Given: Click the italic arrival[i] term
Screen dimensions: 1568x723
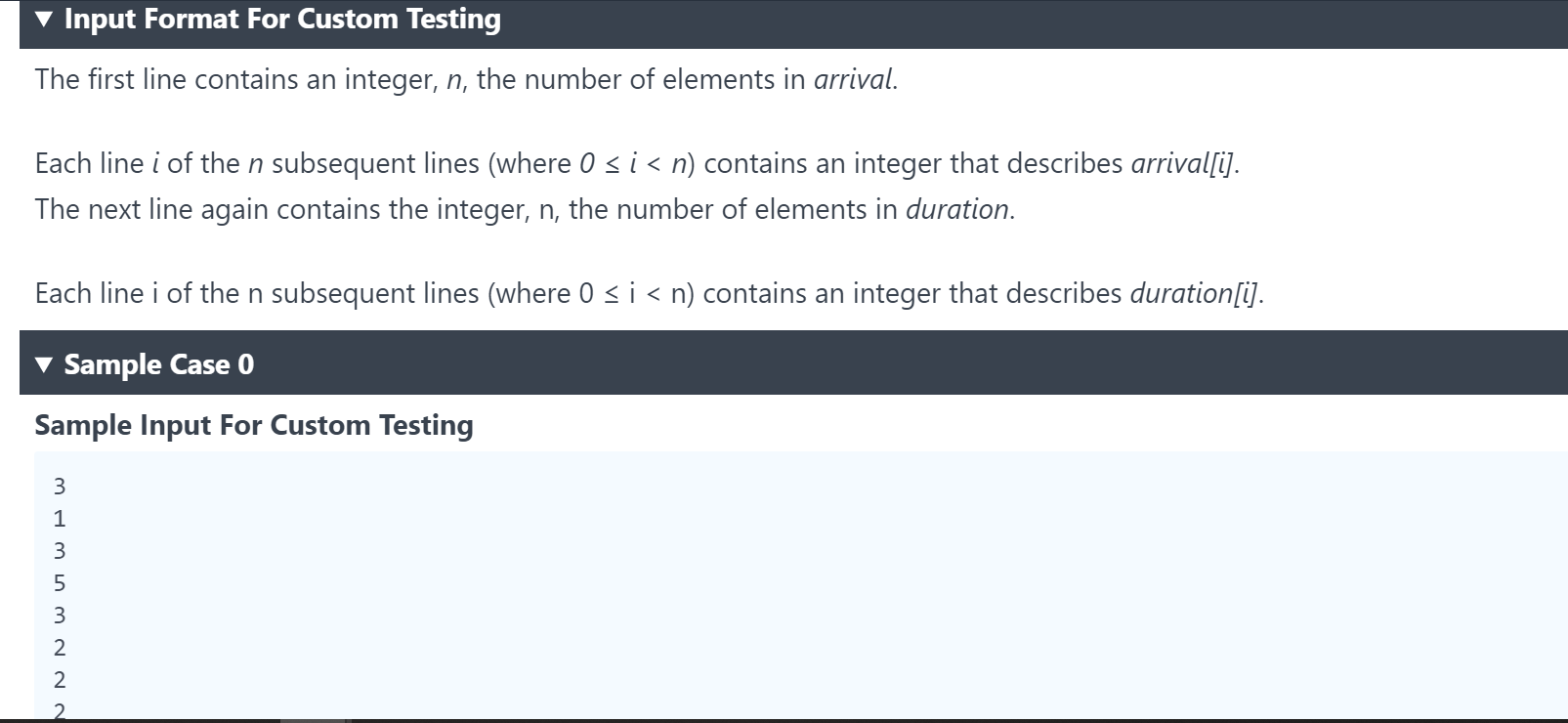Looking at the screenshot, I should click(1183, 163).
